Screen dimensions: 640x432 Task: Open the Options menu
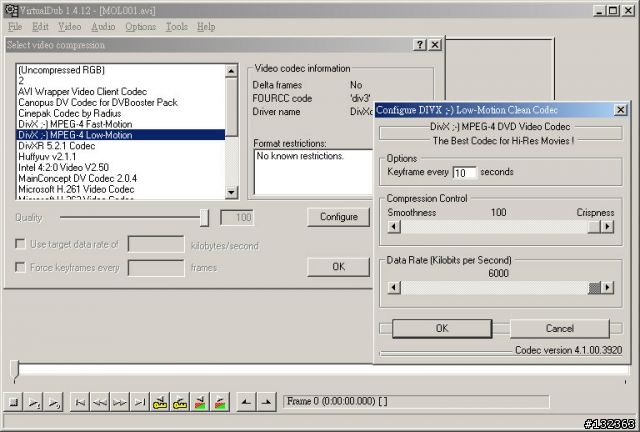pyautogui.click(x=140, y=27)
